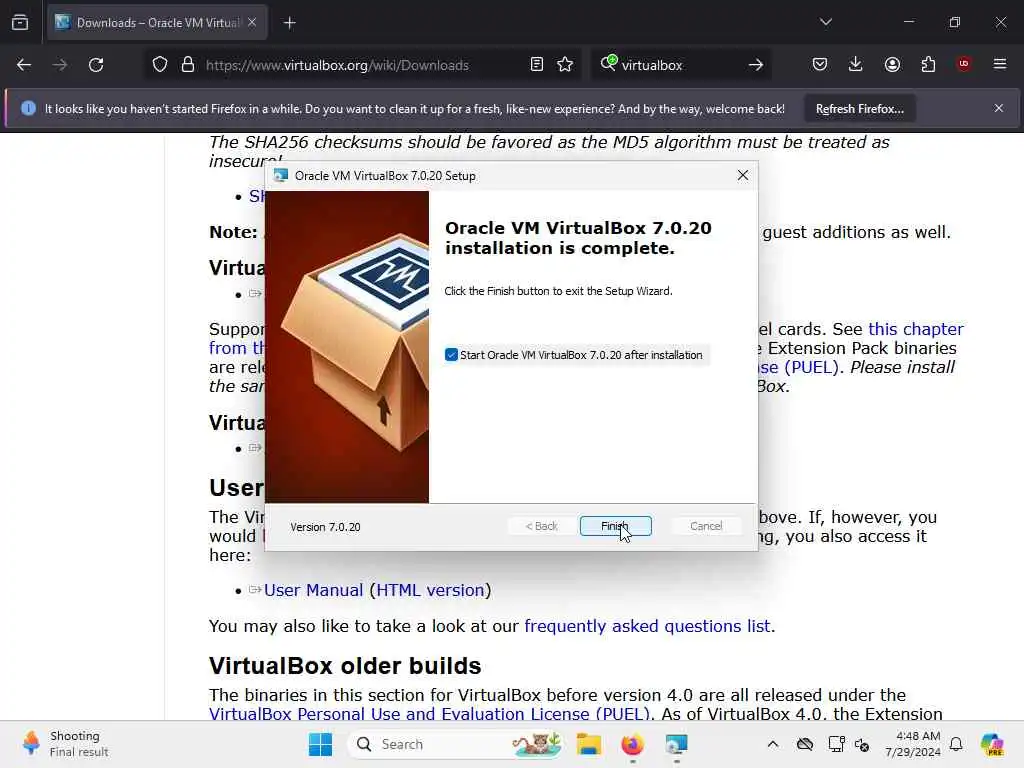Open Firefox extensions puzzle icon
This screenshot has height=768, width=1024.
pos(928,64)
